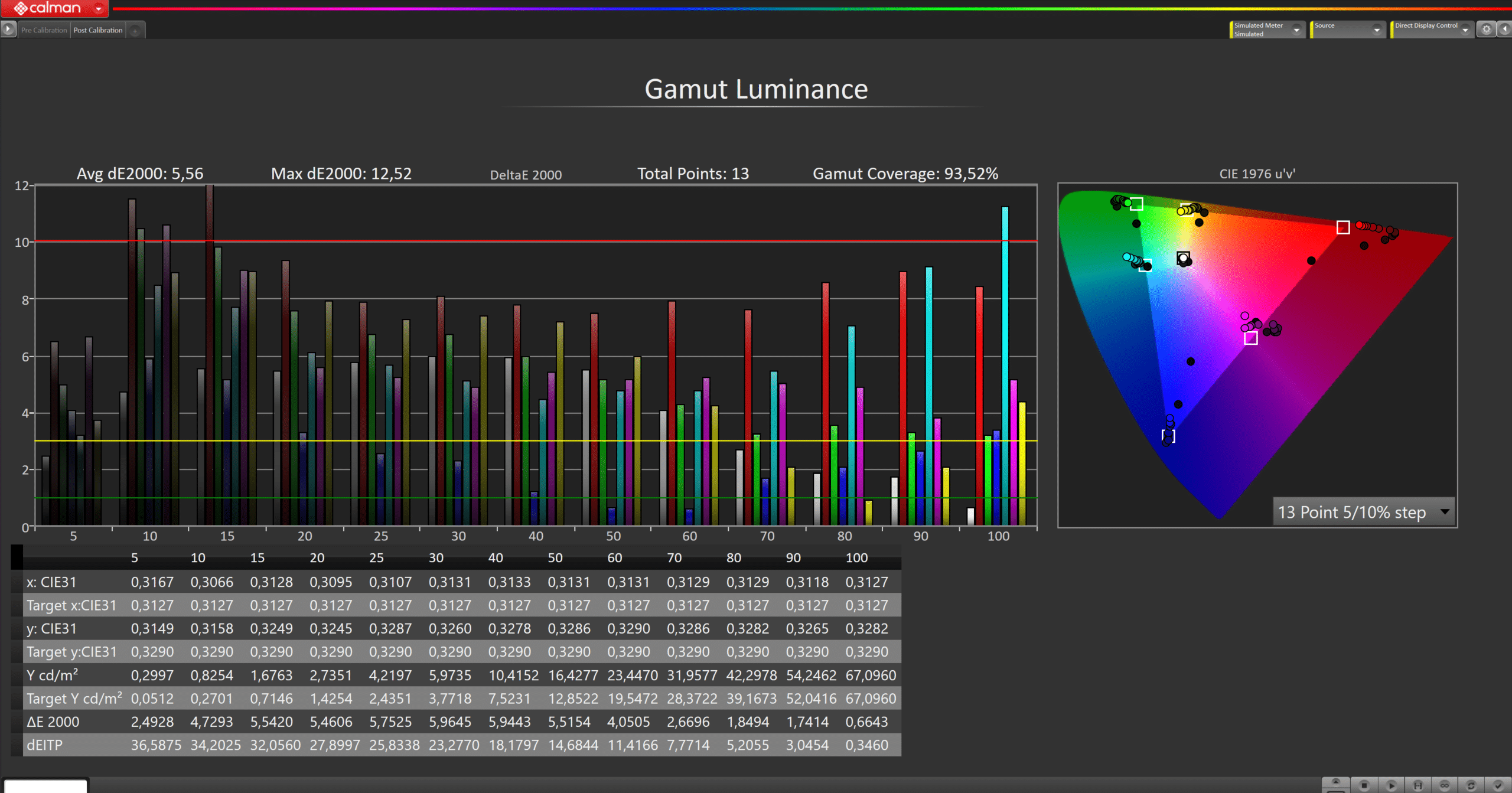The height and width of the screenshot is (793, 1512).
Task: Click the checkmark icon in bottom toolbar
Action: [x=1498, y=785]
